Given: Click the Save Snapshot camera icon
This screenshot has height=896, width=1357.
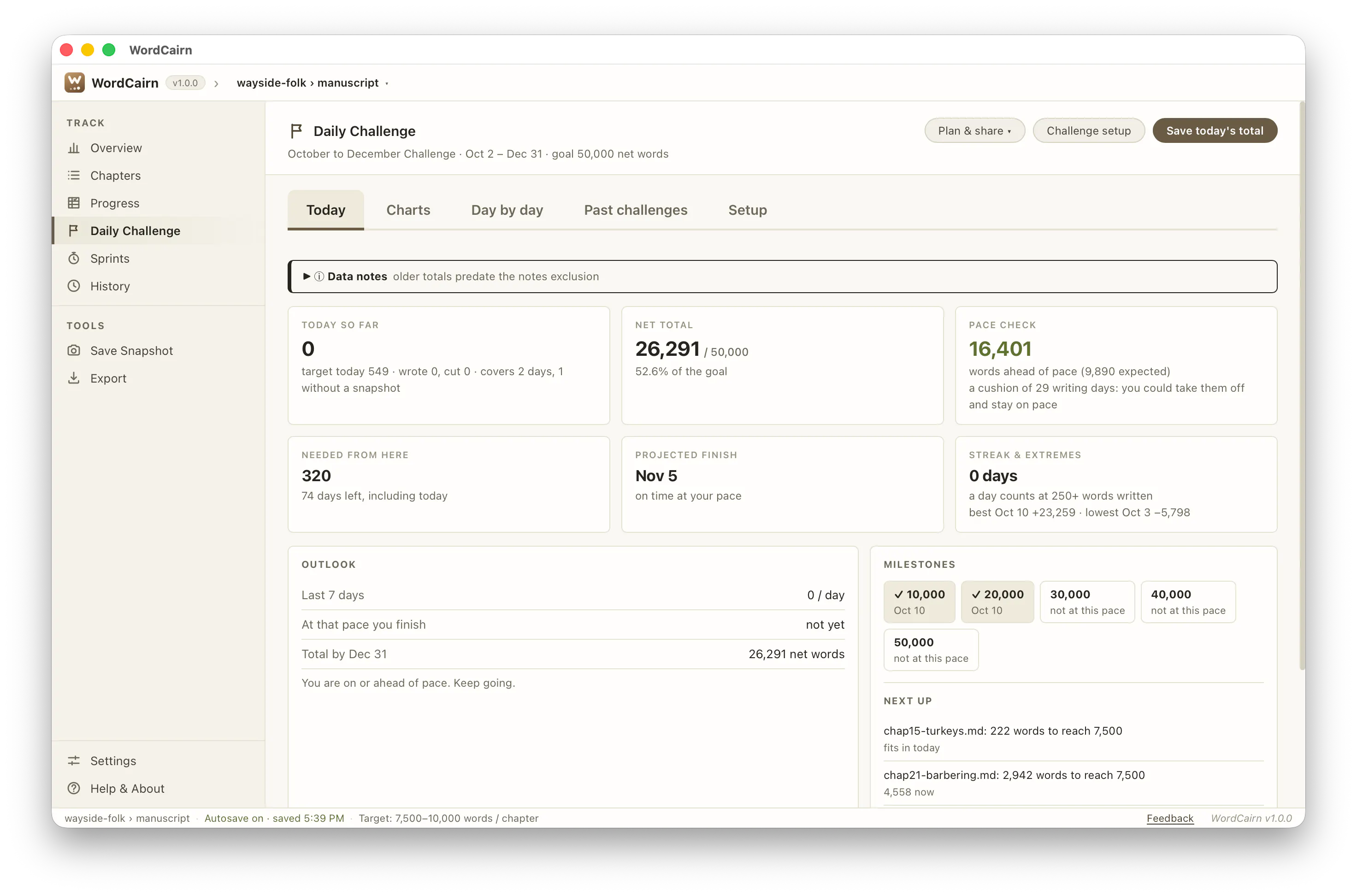Looking at the screenshot, I should click(x=74, y=350).
